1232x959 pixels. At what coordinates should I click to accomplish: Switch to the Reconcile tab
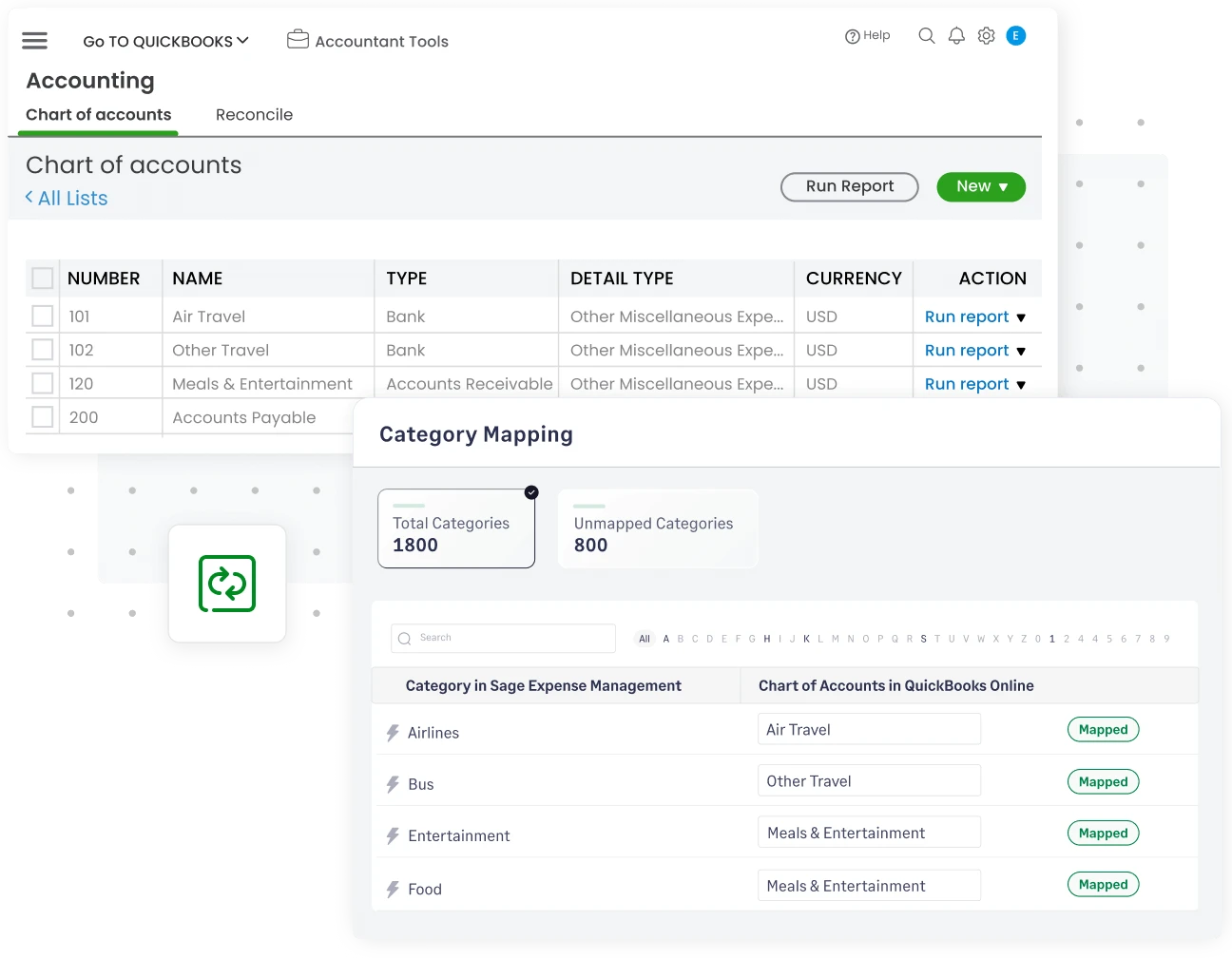click(x=254, y=114)
